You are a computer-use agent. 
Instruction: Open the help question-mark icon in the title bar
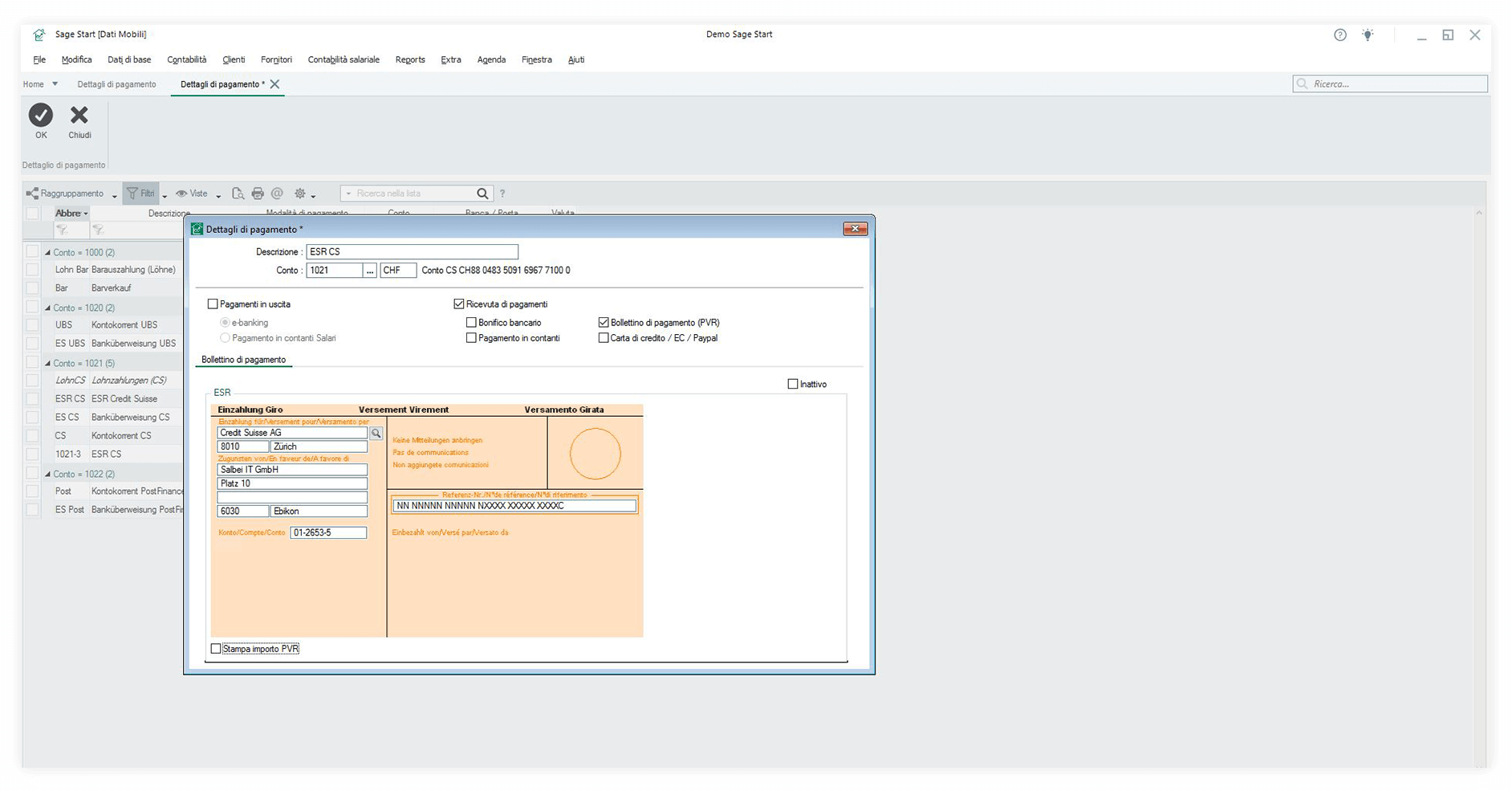[x=1340, y=35]
